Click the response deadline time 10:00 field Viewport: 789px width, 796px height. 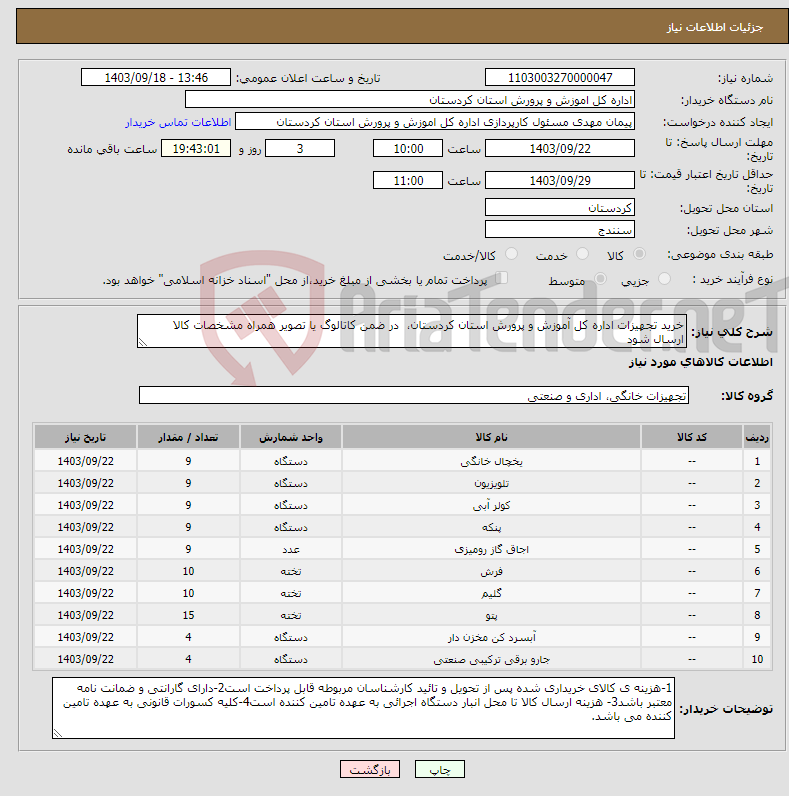408,148
